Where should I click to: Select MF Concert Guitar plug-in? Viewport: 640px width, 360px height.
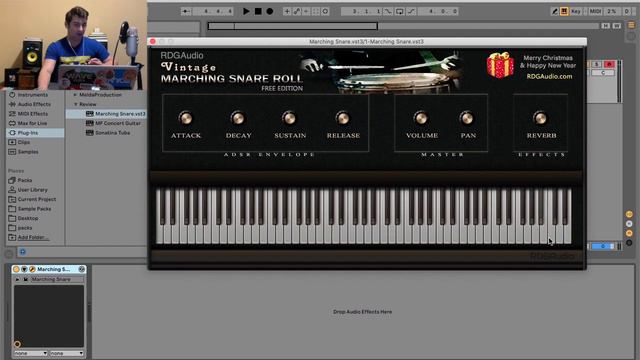pyautogui.click(x=118, y=123)
